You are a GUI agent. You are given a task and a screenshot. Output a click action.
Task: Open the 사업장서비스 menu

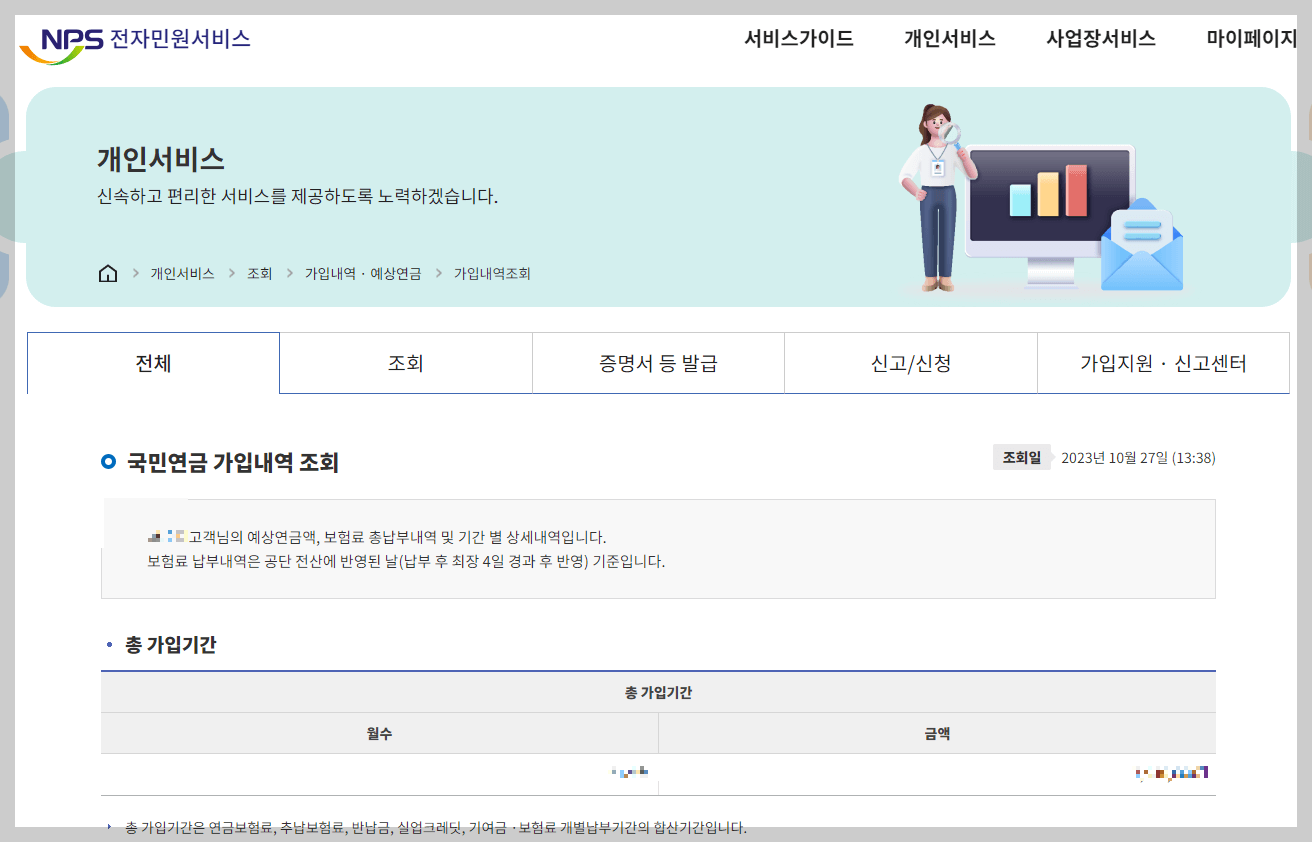click(1099, 39)
